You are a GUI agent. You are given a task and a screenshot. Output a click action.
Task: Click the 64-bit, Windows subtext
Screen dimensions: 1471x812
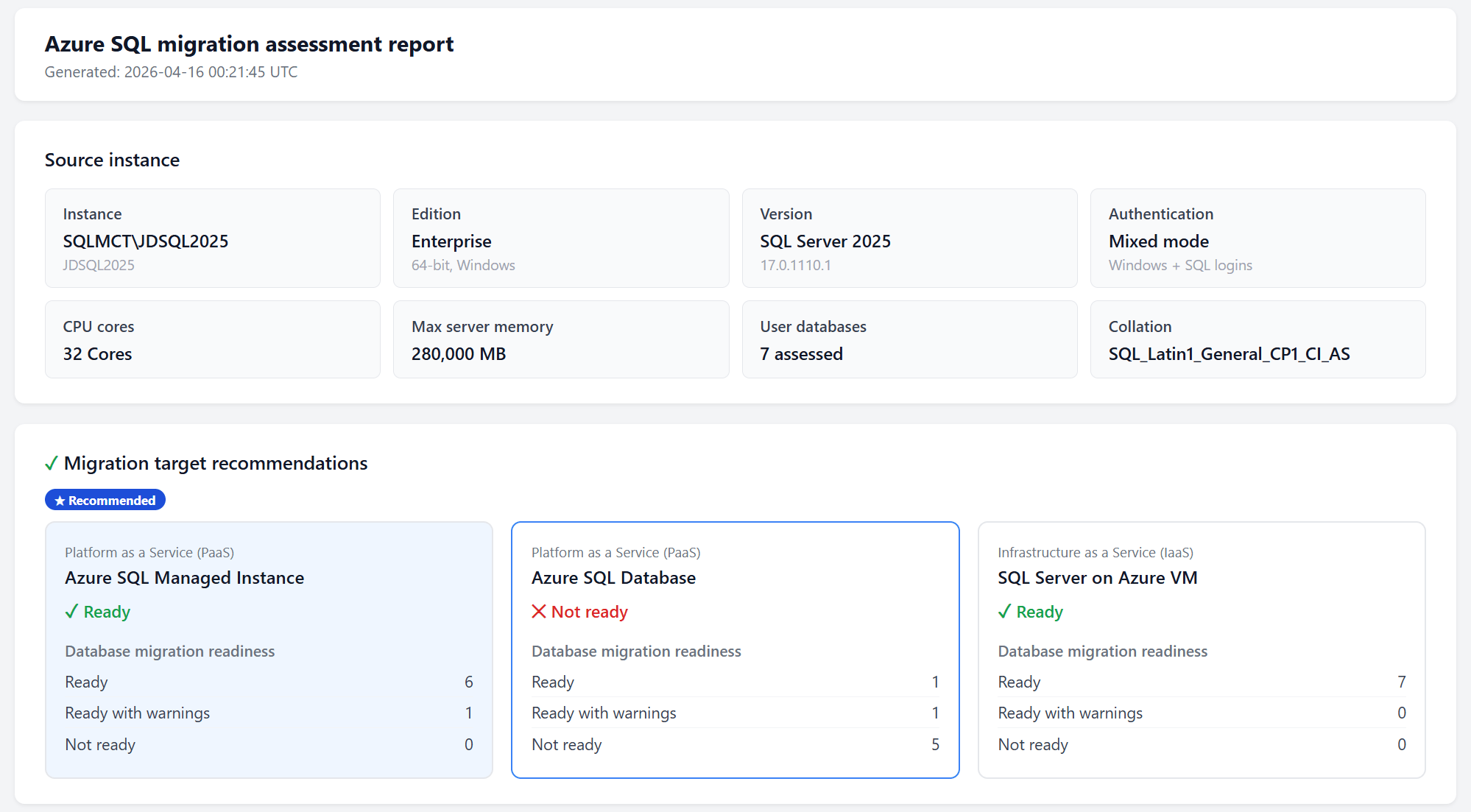463,265
